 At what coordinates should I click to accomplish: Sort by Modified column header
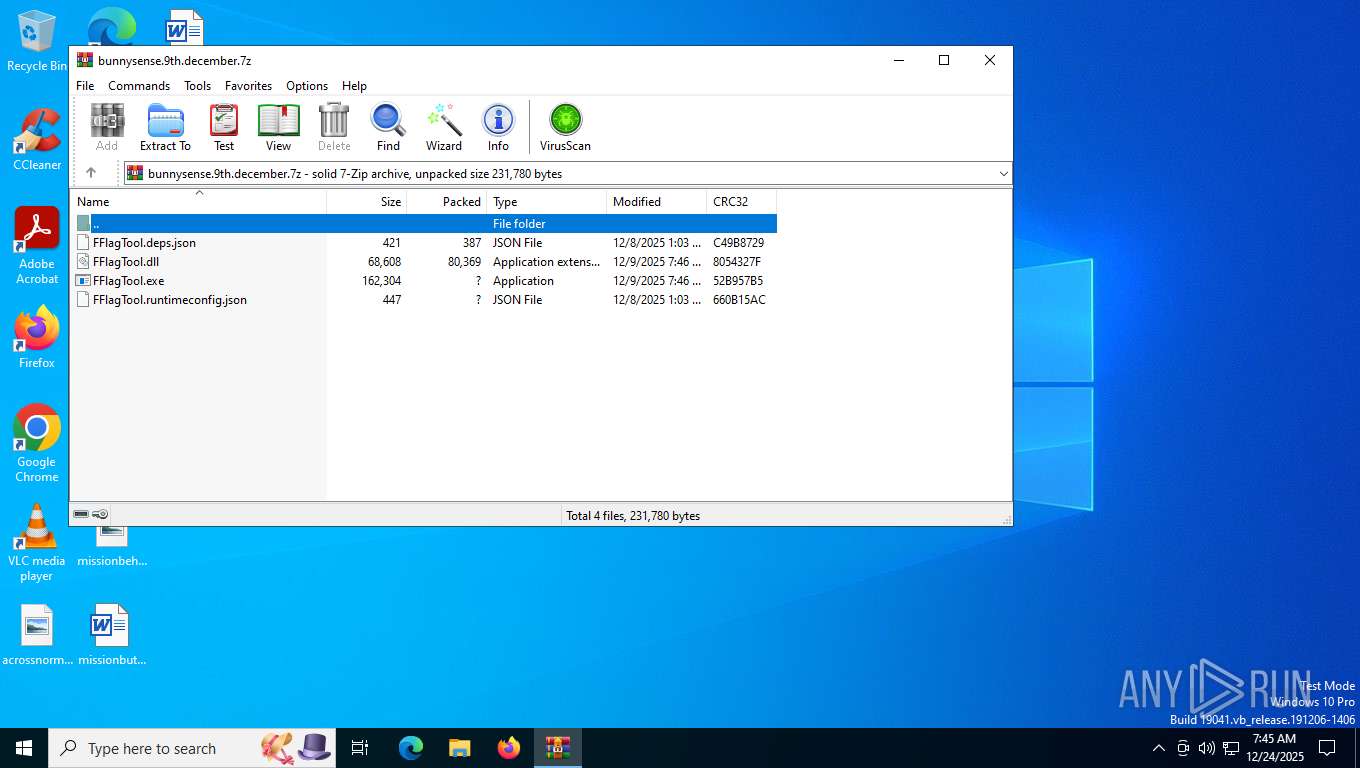pyautogui.click(x=657, y=201)
